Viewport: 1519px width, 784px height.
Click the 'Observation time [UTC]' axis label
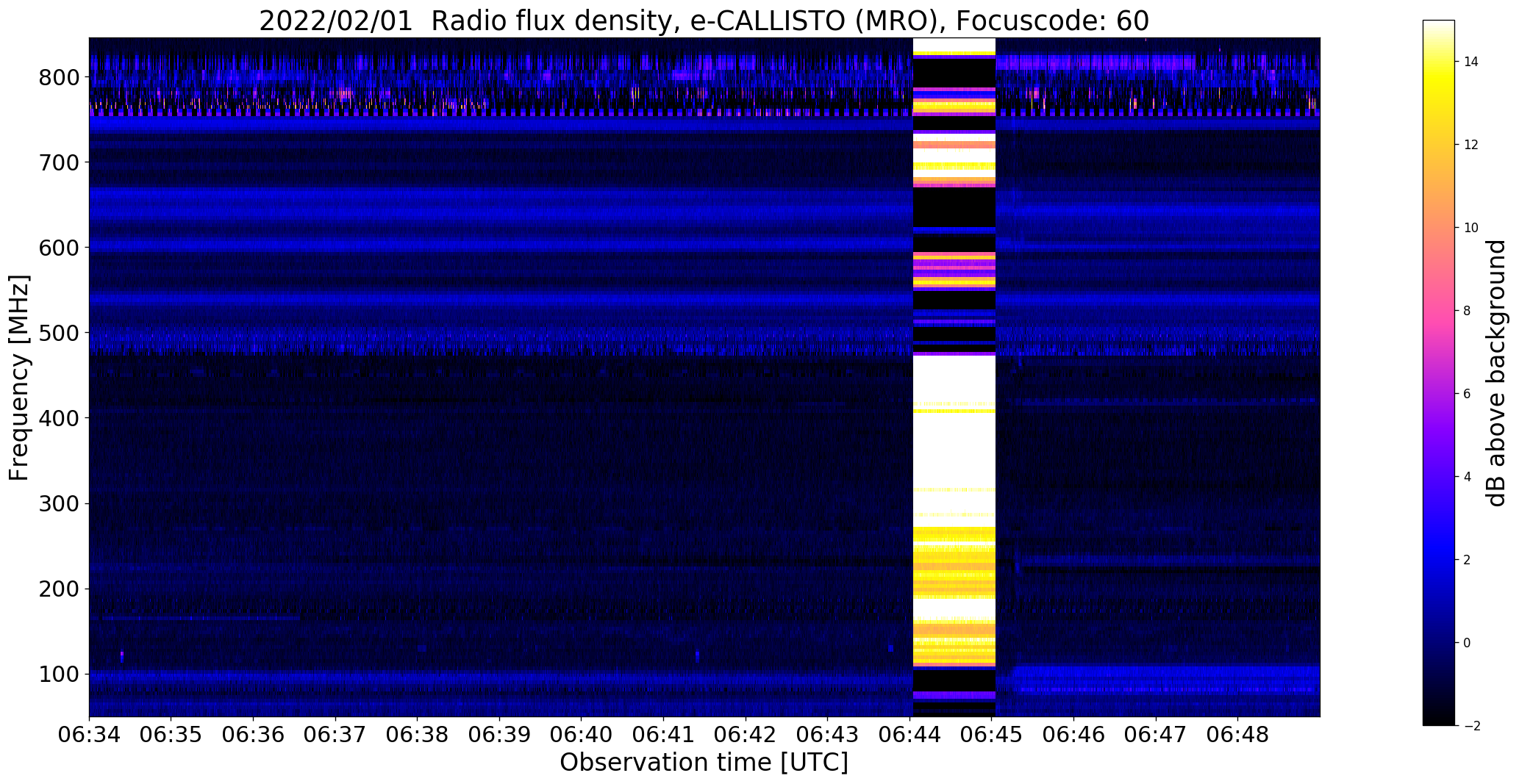[704, 763]
